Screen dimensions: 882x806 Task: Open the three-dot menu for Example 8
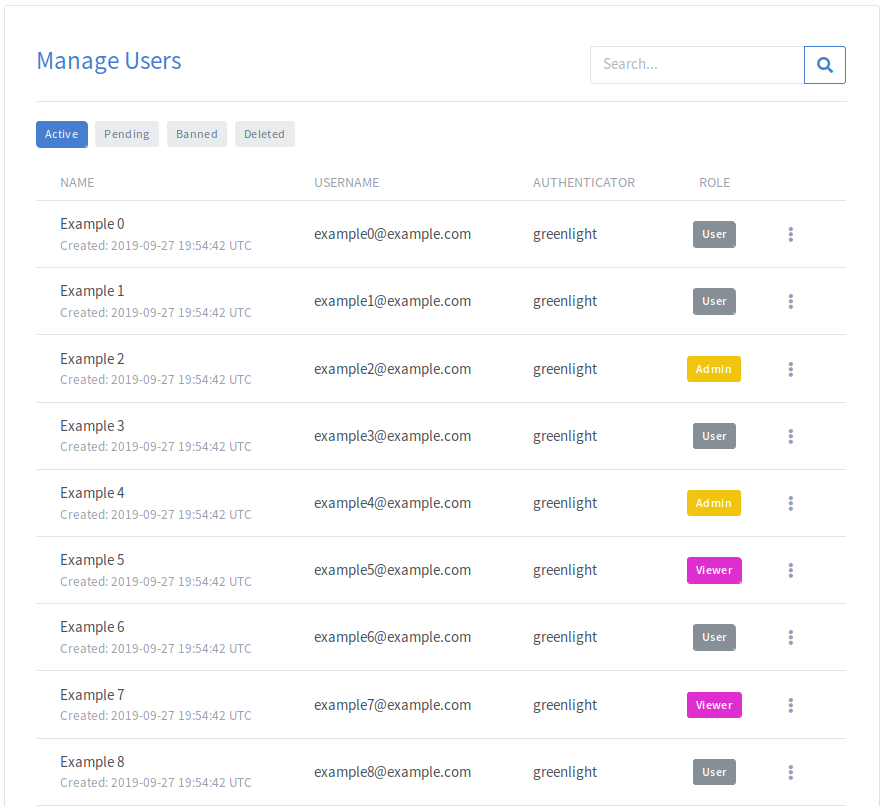tap(791, 772)
